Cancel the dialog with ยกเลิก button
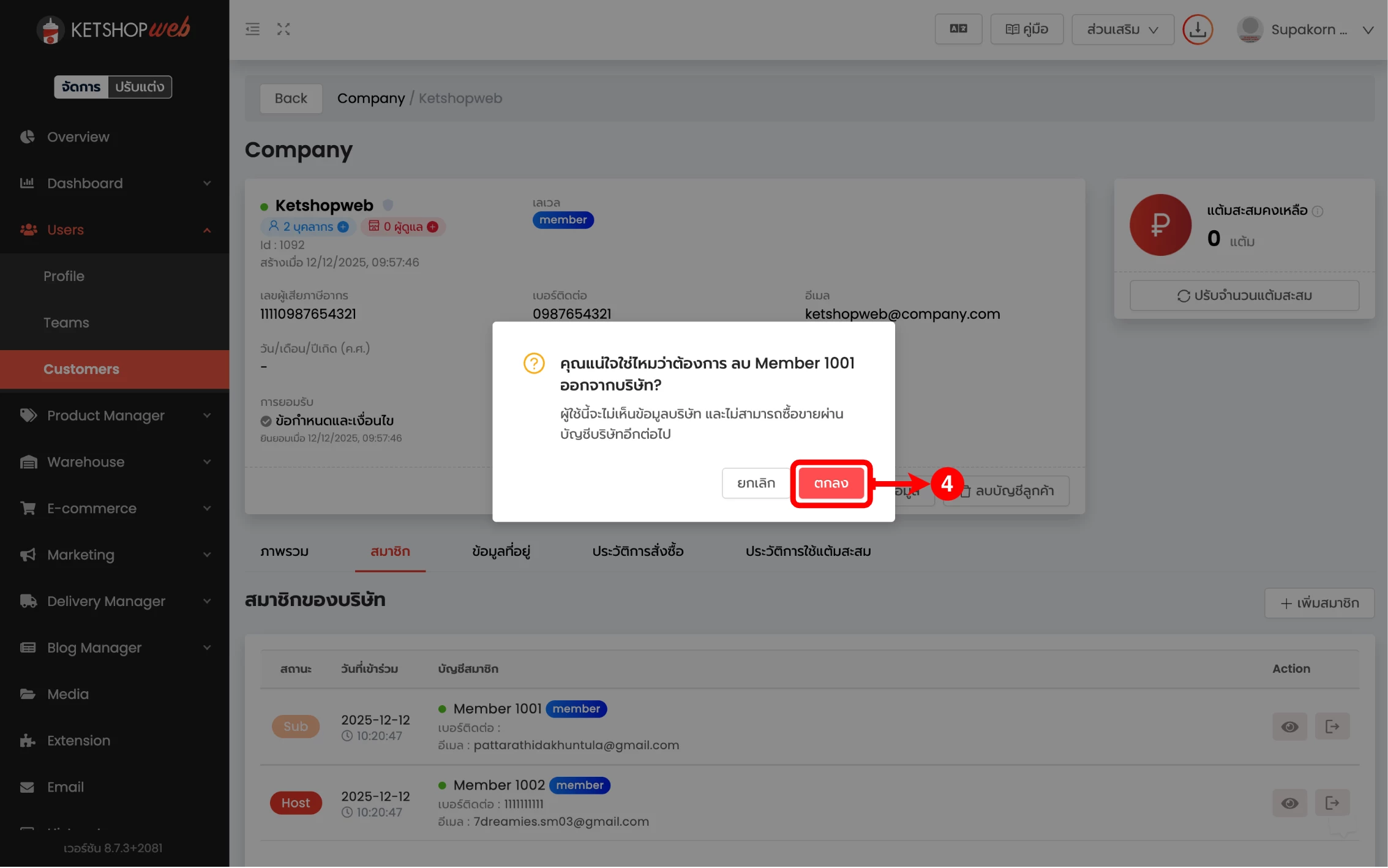 click(756, 484)
